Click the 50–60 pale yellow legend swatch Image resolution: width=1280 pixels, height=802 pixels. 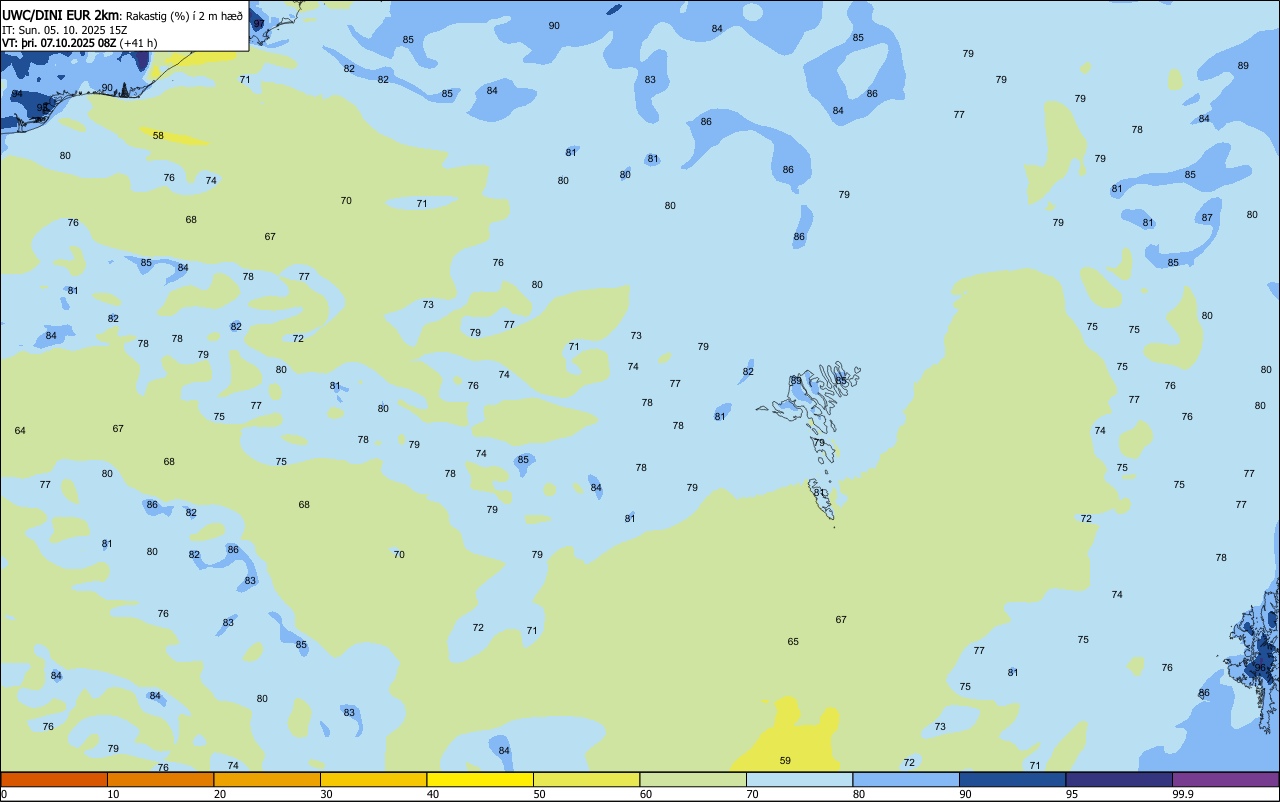[586, 779]
